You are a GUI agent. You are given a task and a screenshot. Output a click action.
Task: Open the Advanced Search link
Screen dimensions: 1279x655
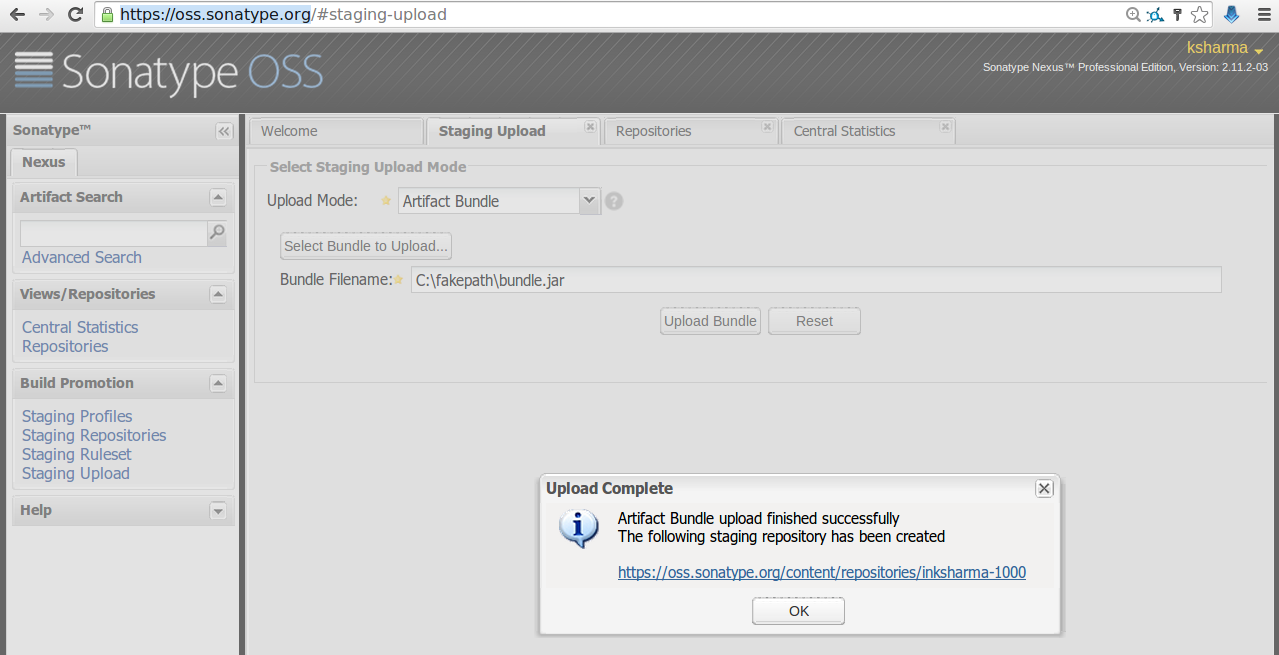coord(82,258)
